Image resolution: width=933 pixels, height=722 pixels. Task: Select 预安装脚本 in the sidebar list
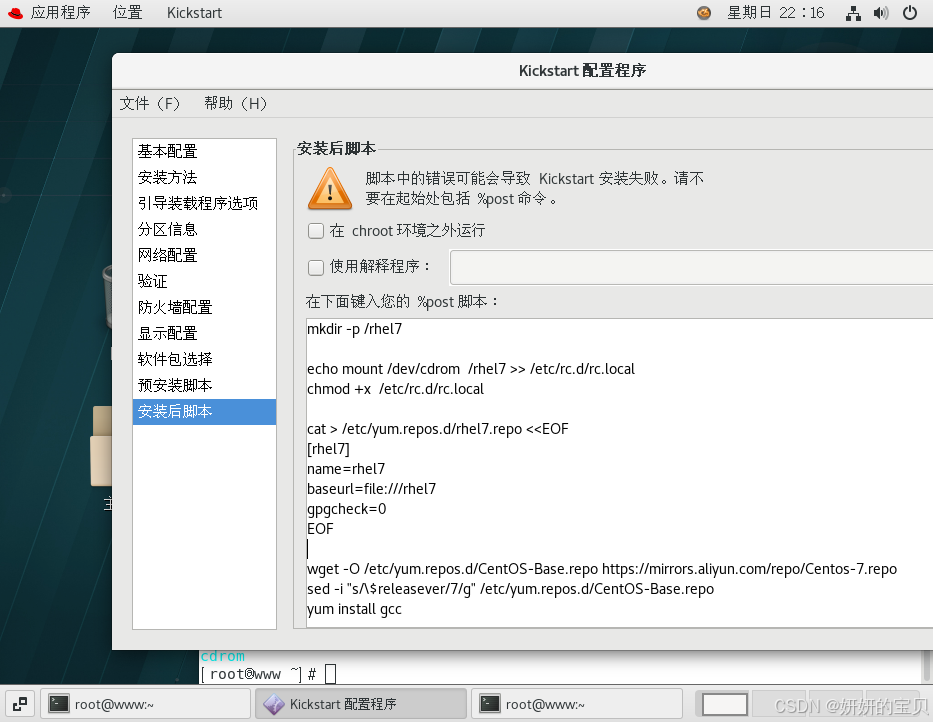[204, 385]
